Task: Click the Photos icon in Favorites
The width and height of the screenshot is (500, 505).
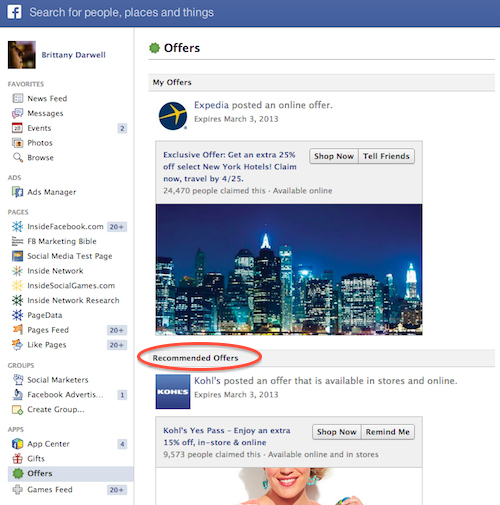Action: tap(17, 143)
